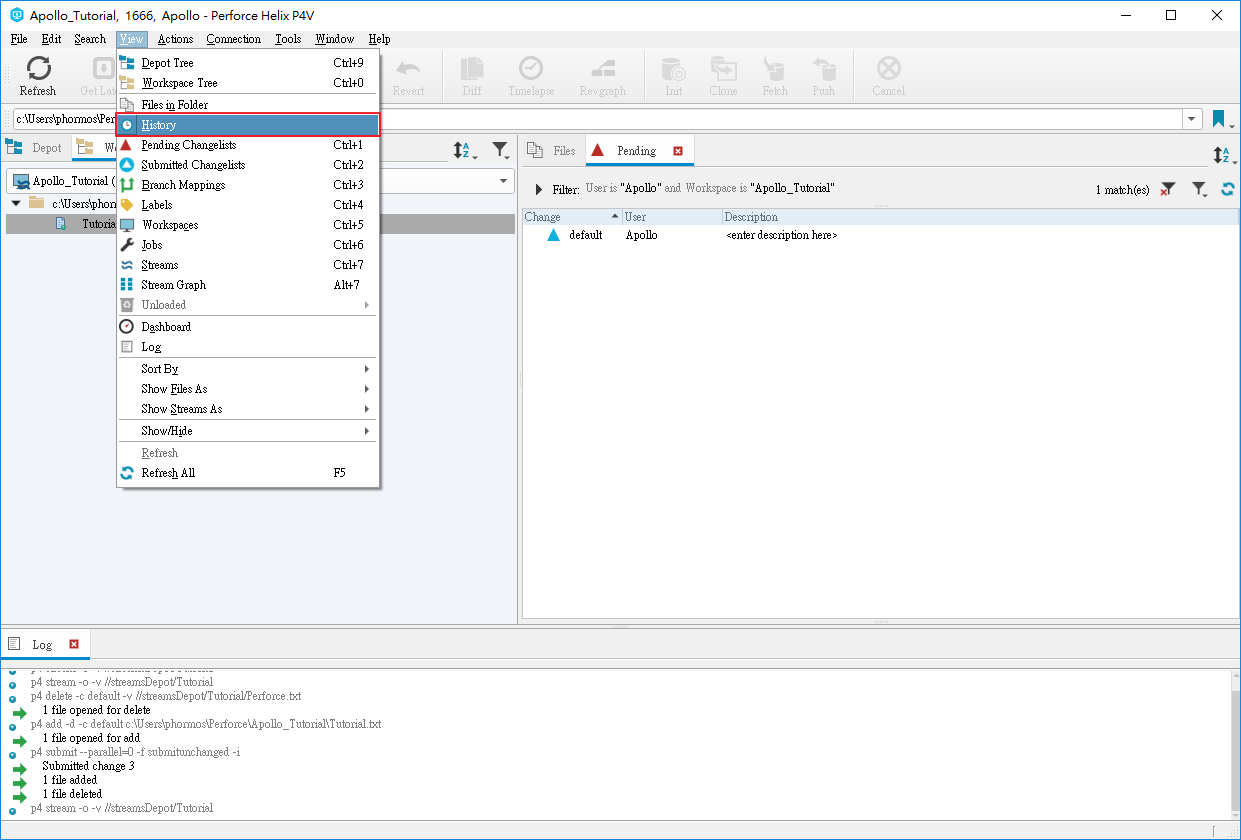Click the Log panel vertical scrollbar
Viewport: 1241px width, 840px height.
[x=1234, y=741]
